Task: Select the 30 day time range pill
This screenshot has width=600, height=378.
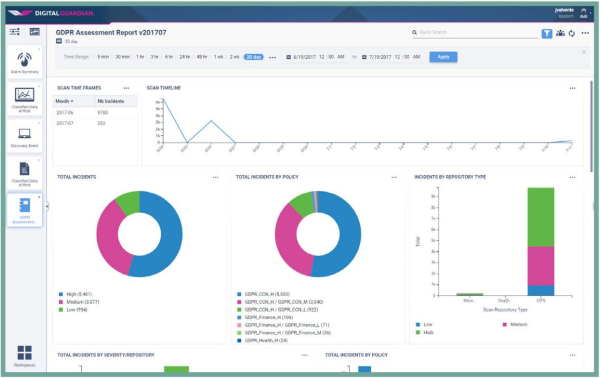Action: [x=253, y=57]
